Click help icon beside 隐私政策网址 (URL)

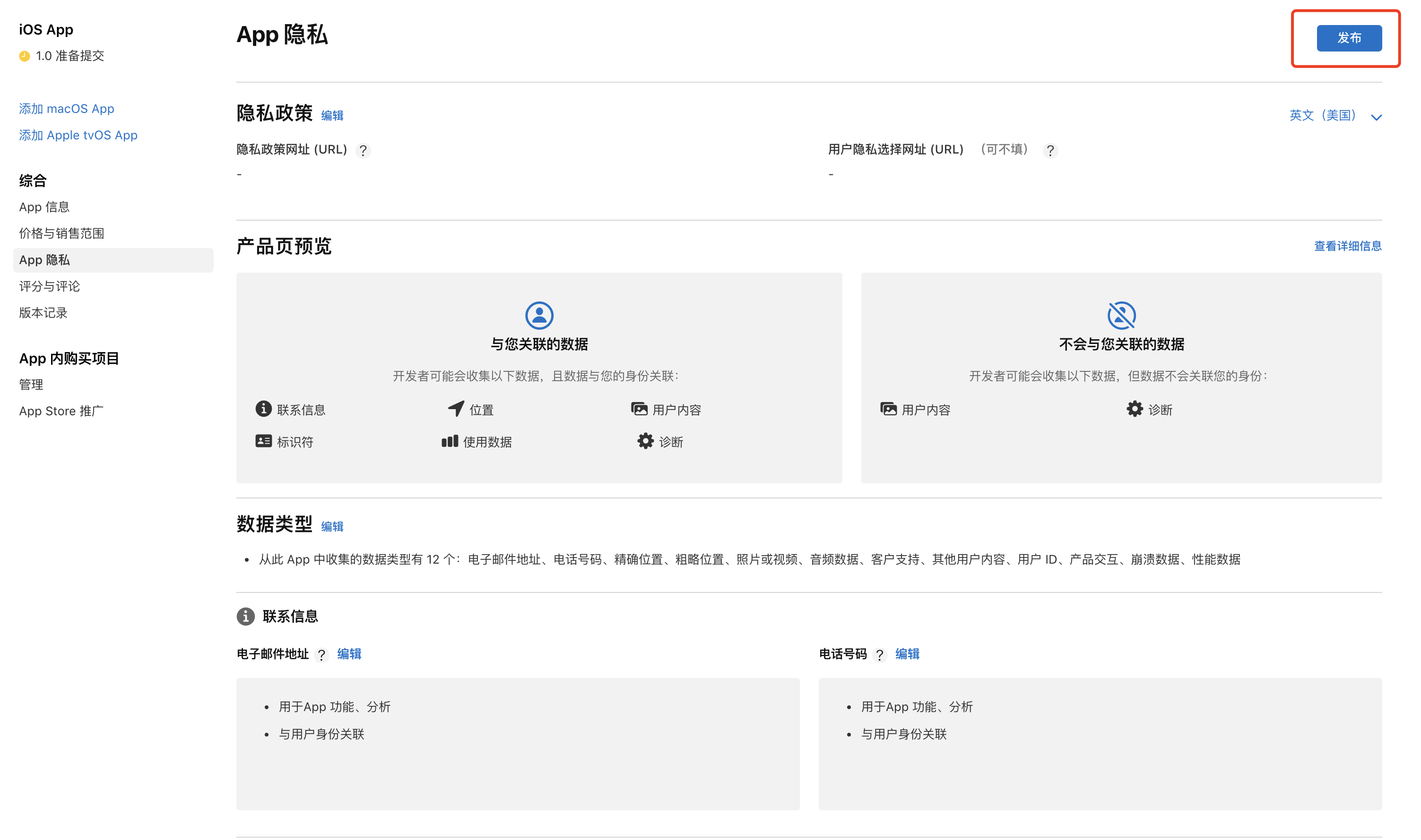coord(363,151)
